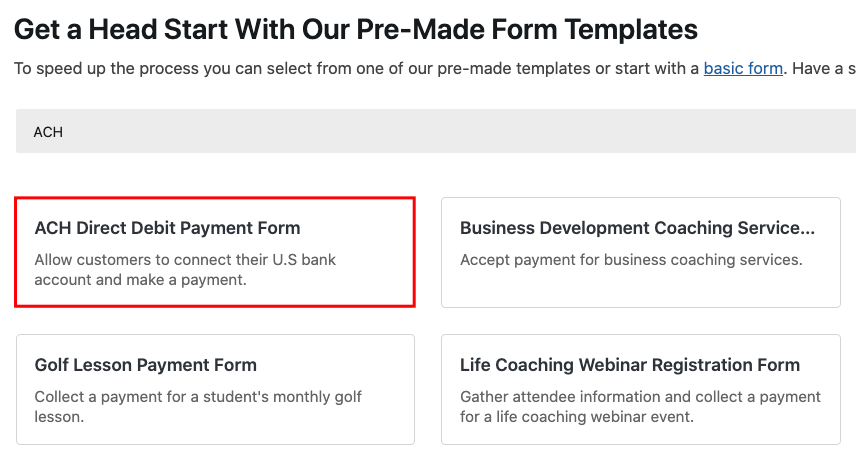This screenshot has width=856, height=456.
Task: Click the "ACH Direct Debit Payment Form" title
Action: [x=167, y=228]
